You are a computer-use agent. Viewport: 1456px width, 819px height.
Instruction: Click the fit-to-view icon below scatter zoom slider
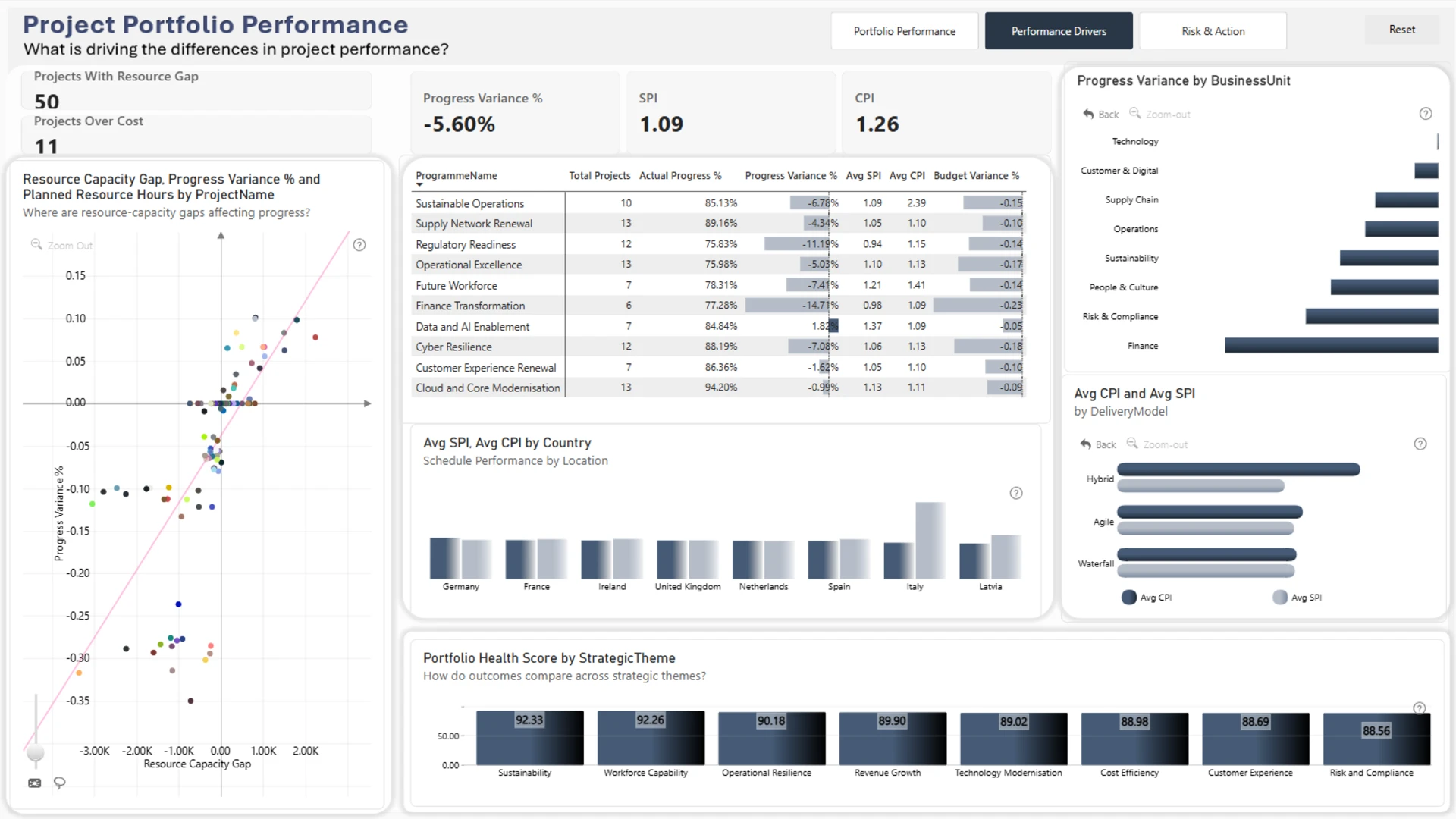[35, 783]
